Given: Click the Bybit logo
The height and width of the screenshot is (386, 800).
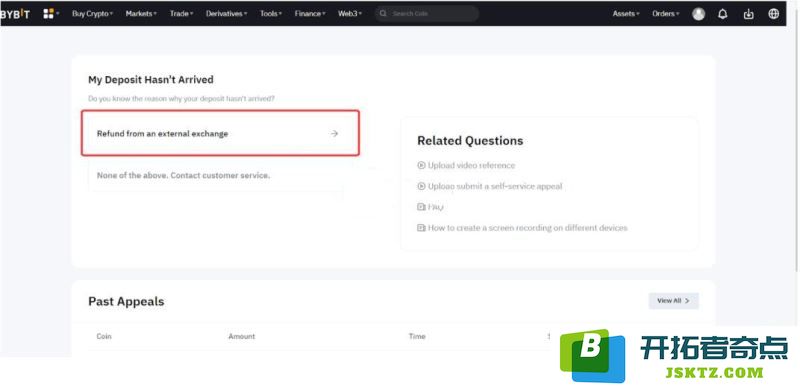Looking at the screenshot, I should [x=15, y=14].
